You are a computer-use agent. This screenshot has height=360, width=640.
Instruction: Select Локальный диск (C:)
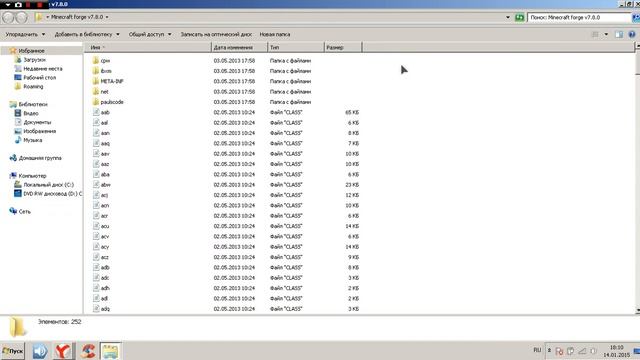click(48, 185)
